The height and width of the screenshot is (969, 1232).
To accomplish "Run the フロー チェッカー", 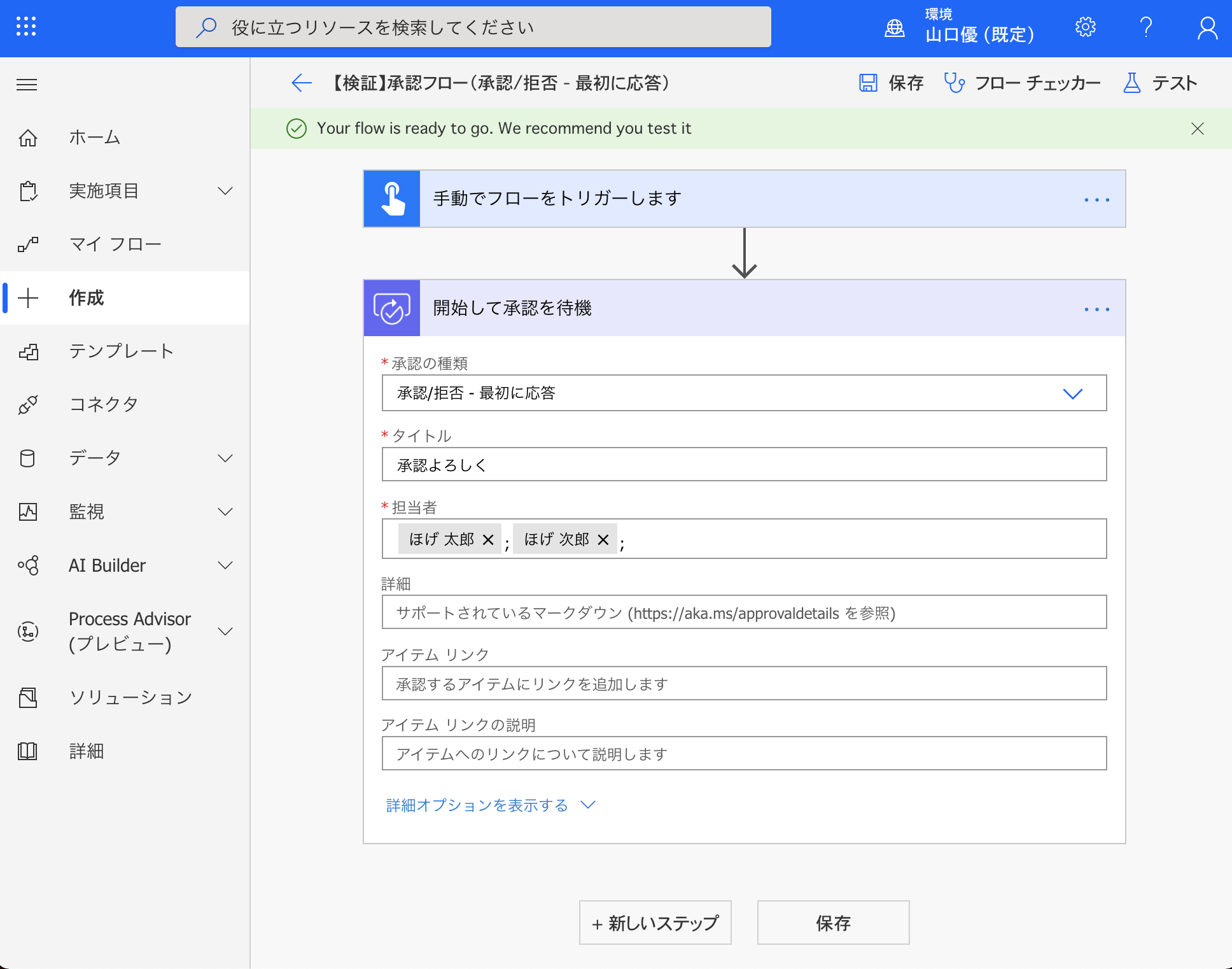I will pyautogui.click(x=1023, y=82).
